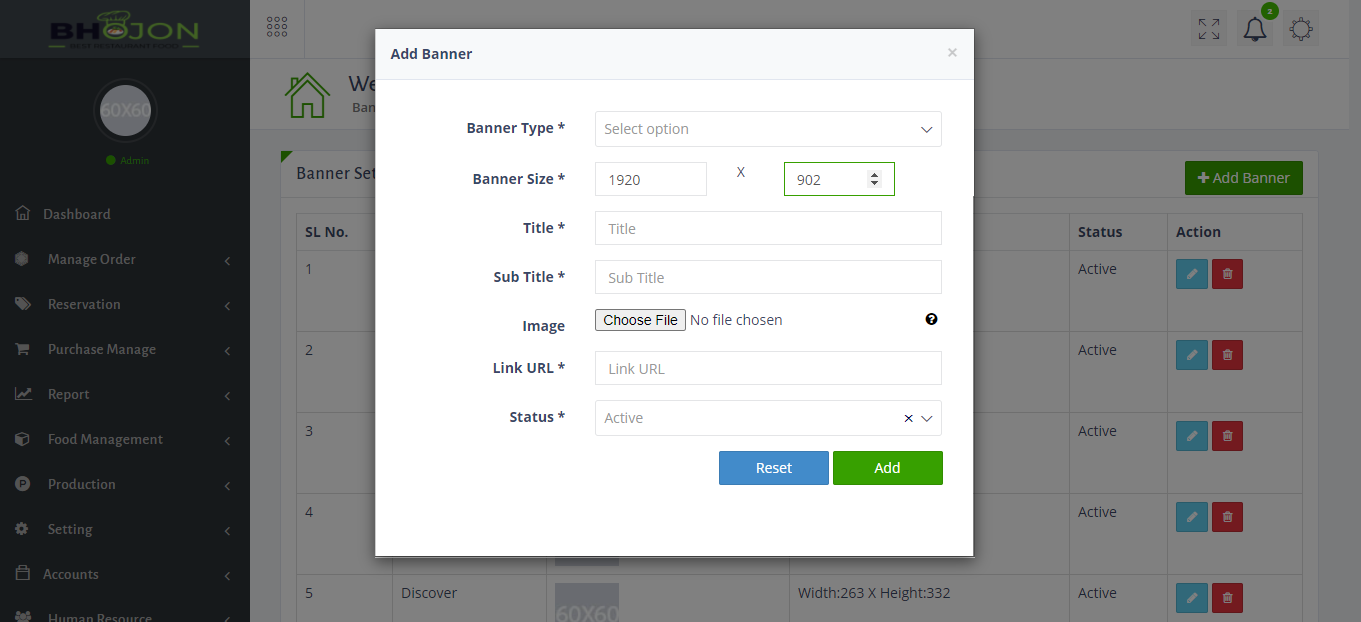Click the edit pencil for banner row 1

pyautogui.click(x=1191, y=273)
